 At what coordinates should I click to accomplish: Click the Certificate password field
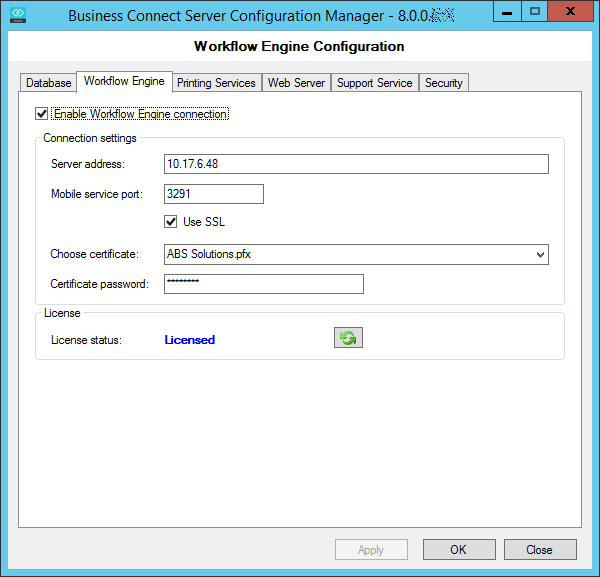[x=263, y=284]
